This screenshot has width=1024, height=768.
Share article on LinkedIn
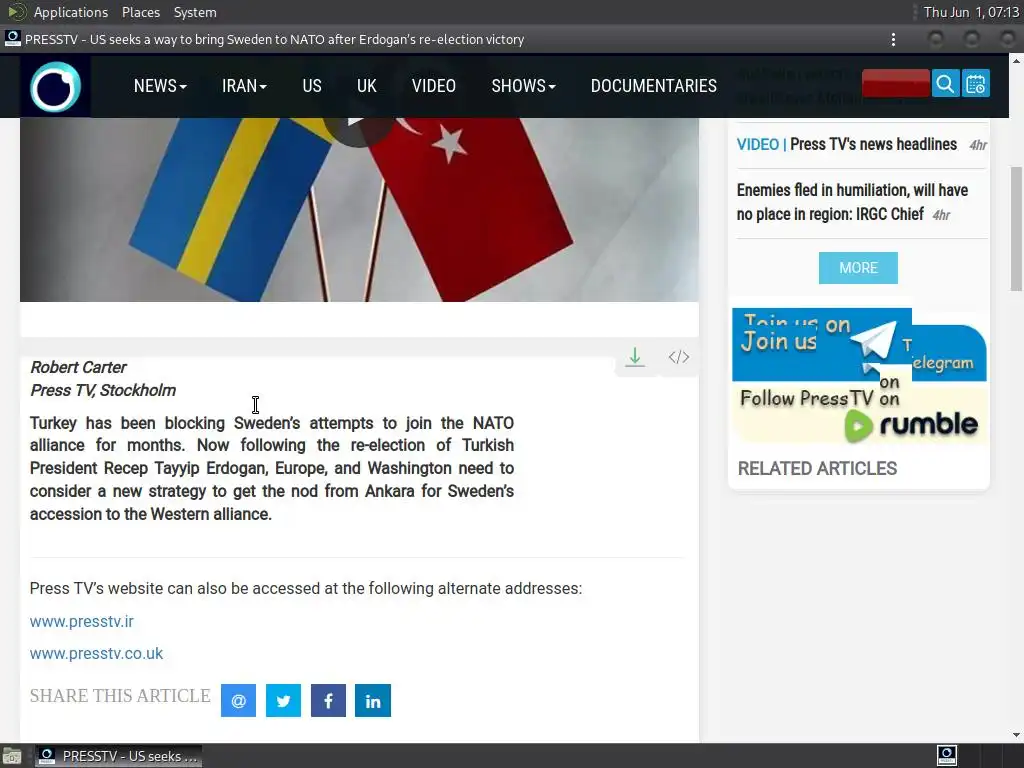[373, 700]
